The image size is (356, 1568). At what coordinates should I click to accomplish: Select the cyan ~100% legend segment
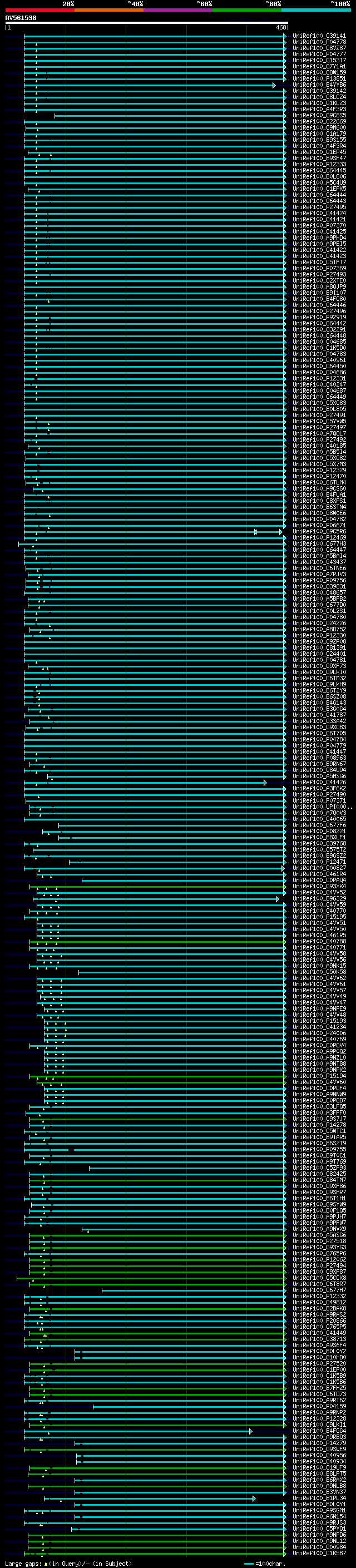pos(316,10)
